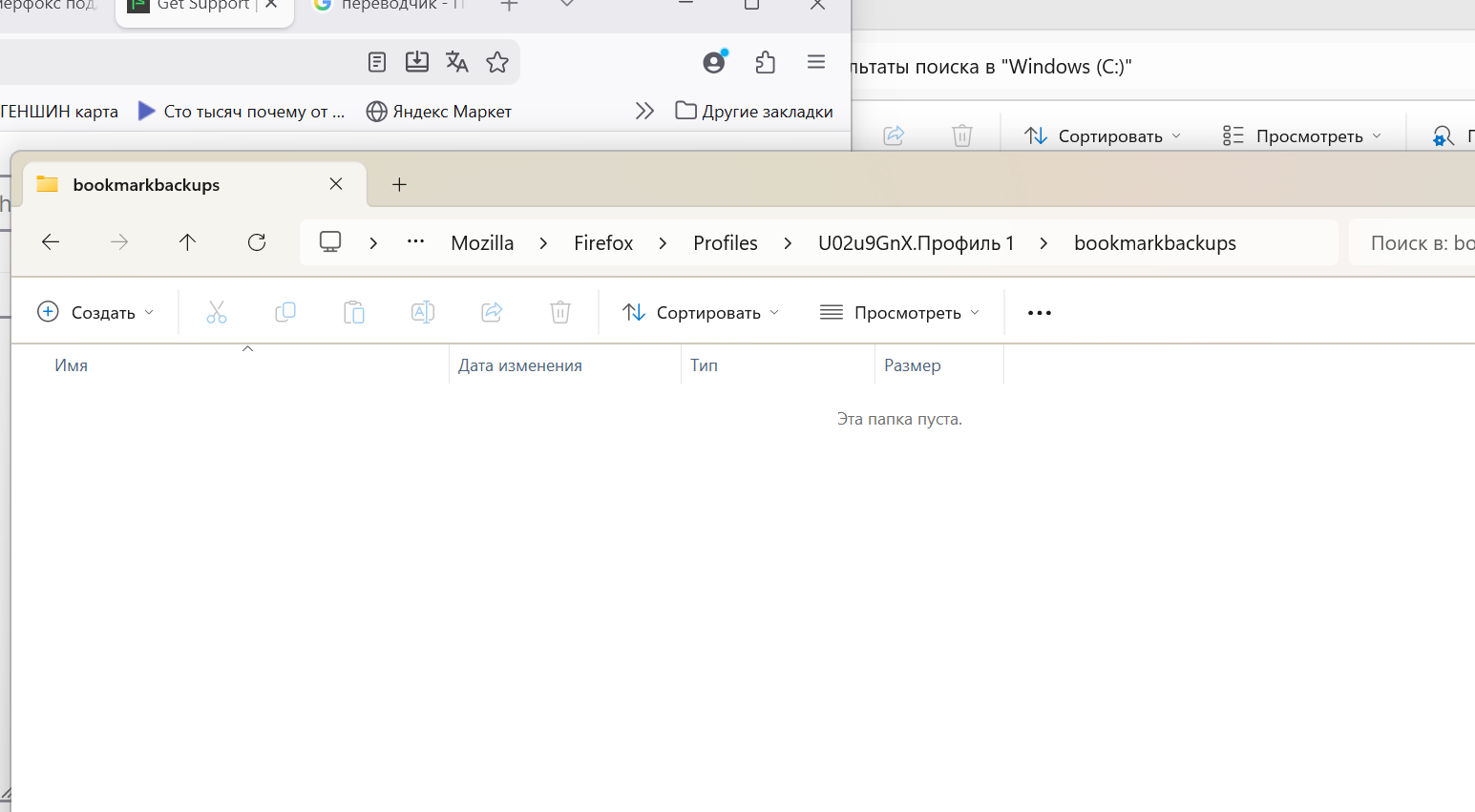Open a new Firefox tab with plus
The height and width of the screenshot is (812, 1475).
tap(509, 5)
